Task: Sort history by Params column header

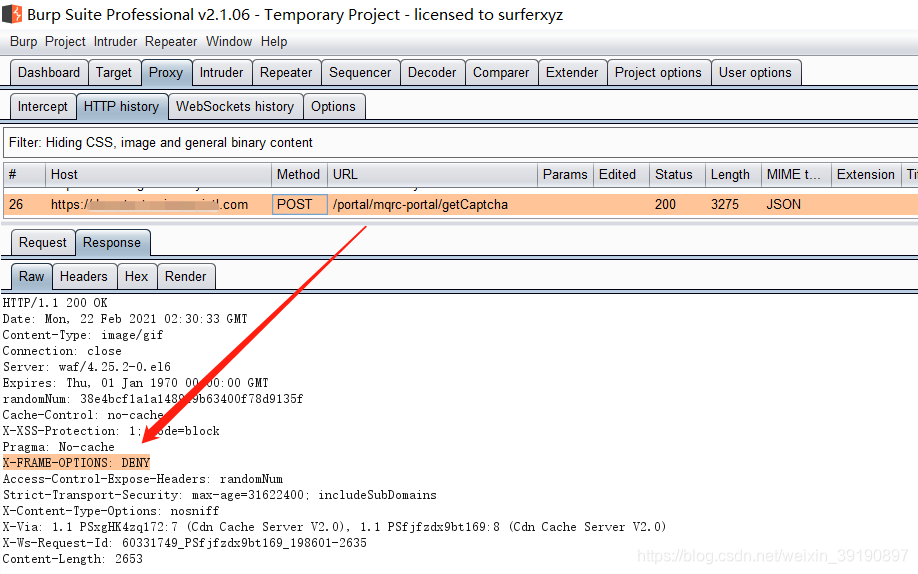Action: [565, 175]
